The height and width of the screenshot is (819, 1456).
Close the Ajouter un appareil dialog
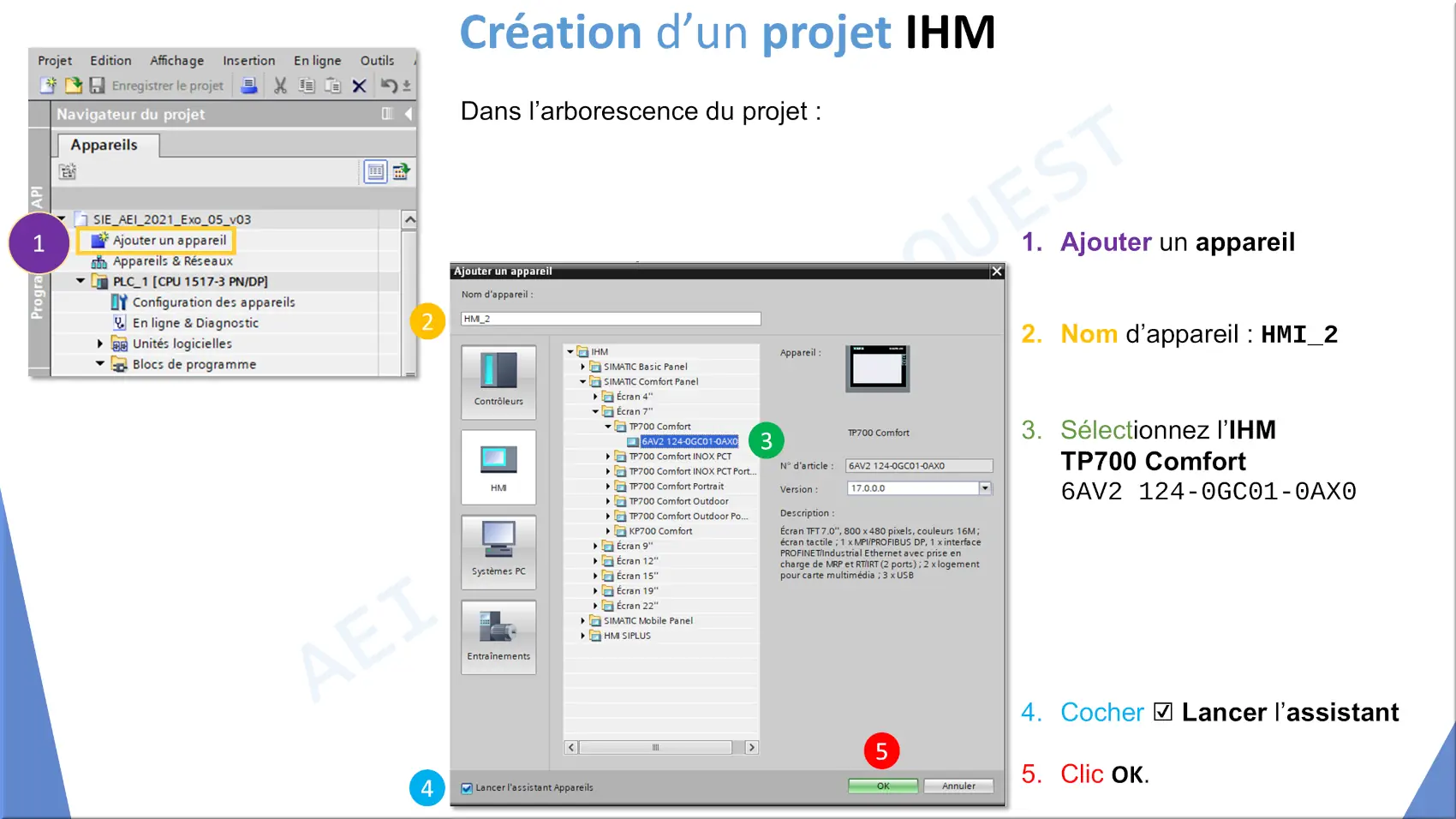click(996, 272)
